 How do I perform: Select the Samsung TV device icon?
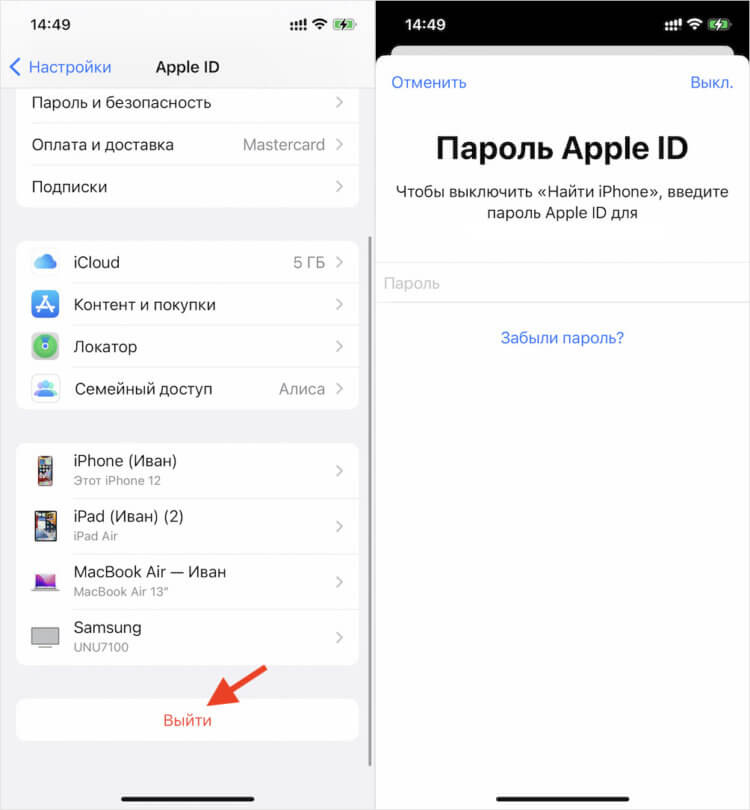coord(45,637)
